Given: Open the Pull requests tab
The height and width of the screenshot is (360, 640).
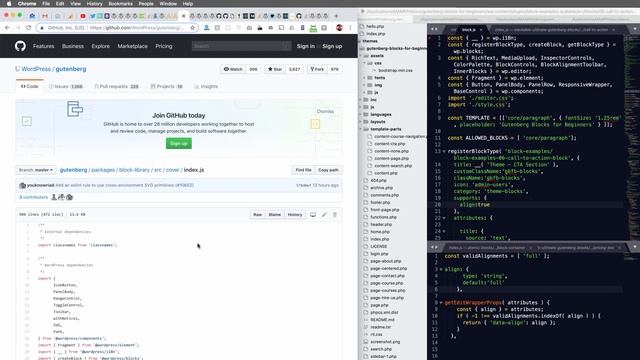Looking at the screenshot, I should pyautogui.click(x=117, y=87).
